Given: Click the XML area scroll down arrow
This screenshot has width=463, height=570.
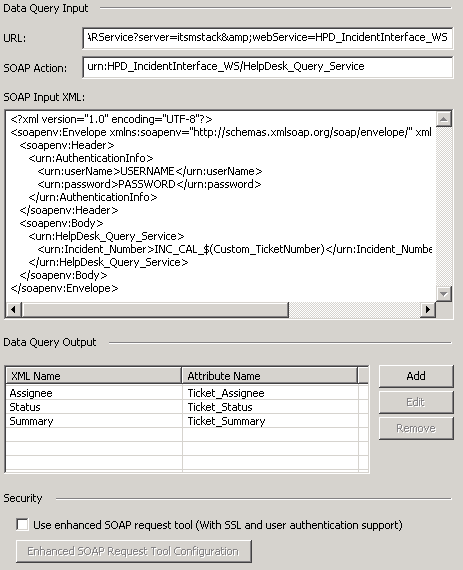Looking at the screenshot, I should [x=444, y=294].
